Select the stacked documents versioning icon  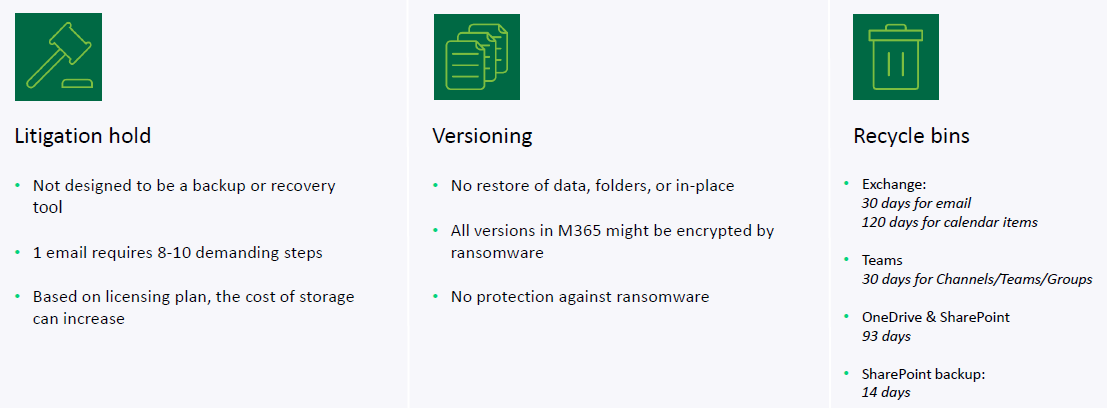click(x=477, y=56)
